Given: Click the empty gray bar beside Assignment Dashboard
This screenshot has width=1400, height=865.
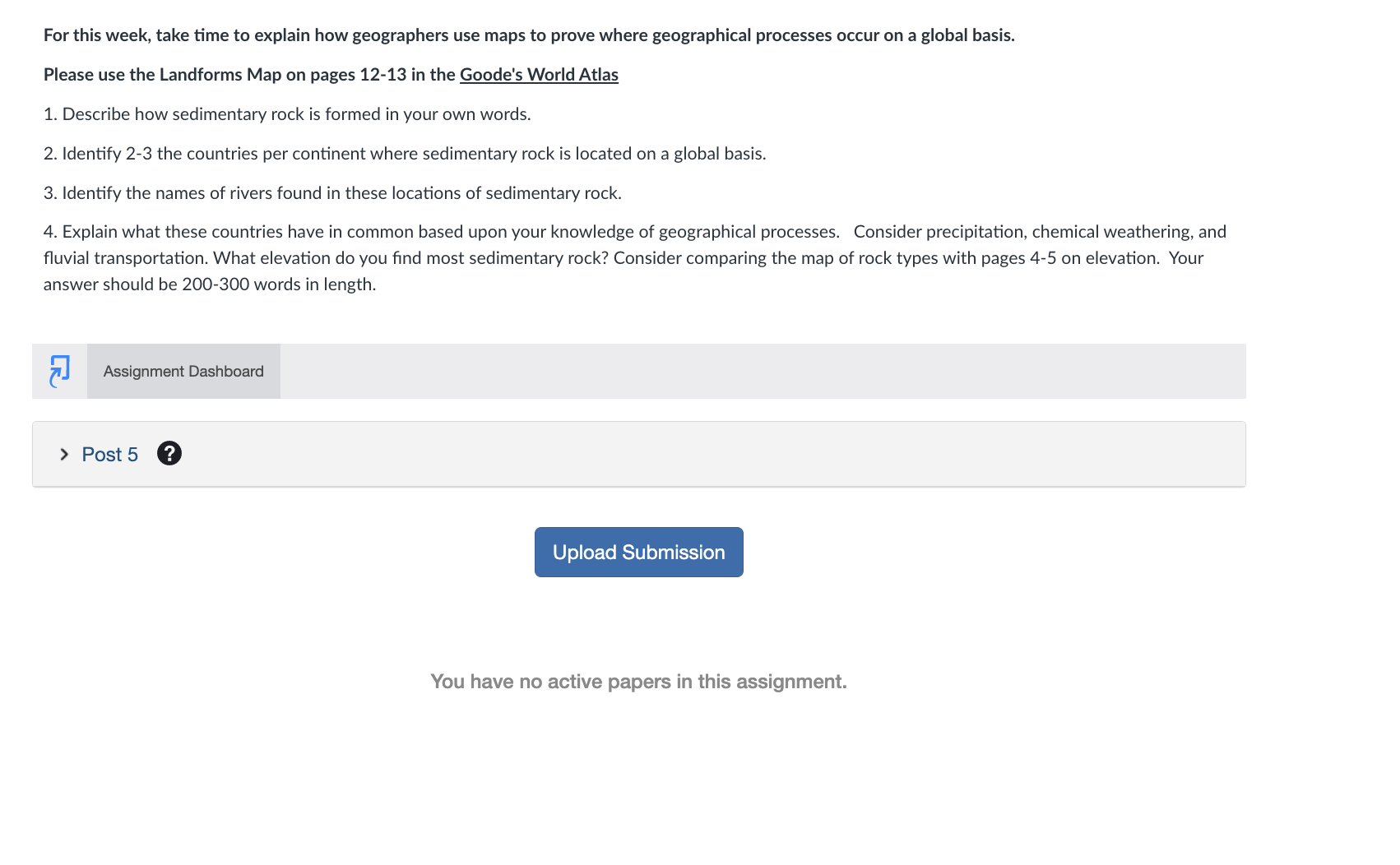Looking at the screenshot, I should pyautogui.click(x=763, y=371).
